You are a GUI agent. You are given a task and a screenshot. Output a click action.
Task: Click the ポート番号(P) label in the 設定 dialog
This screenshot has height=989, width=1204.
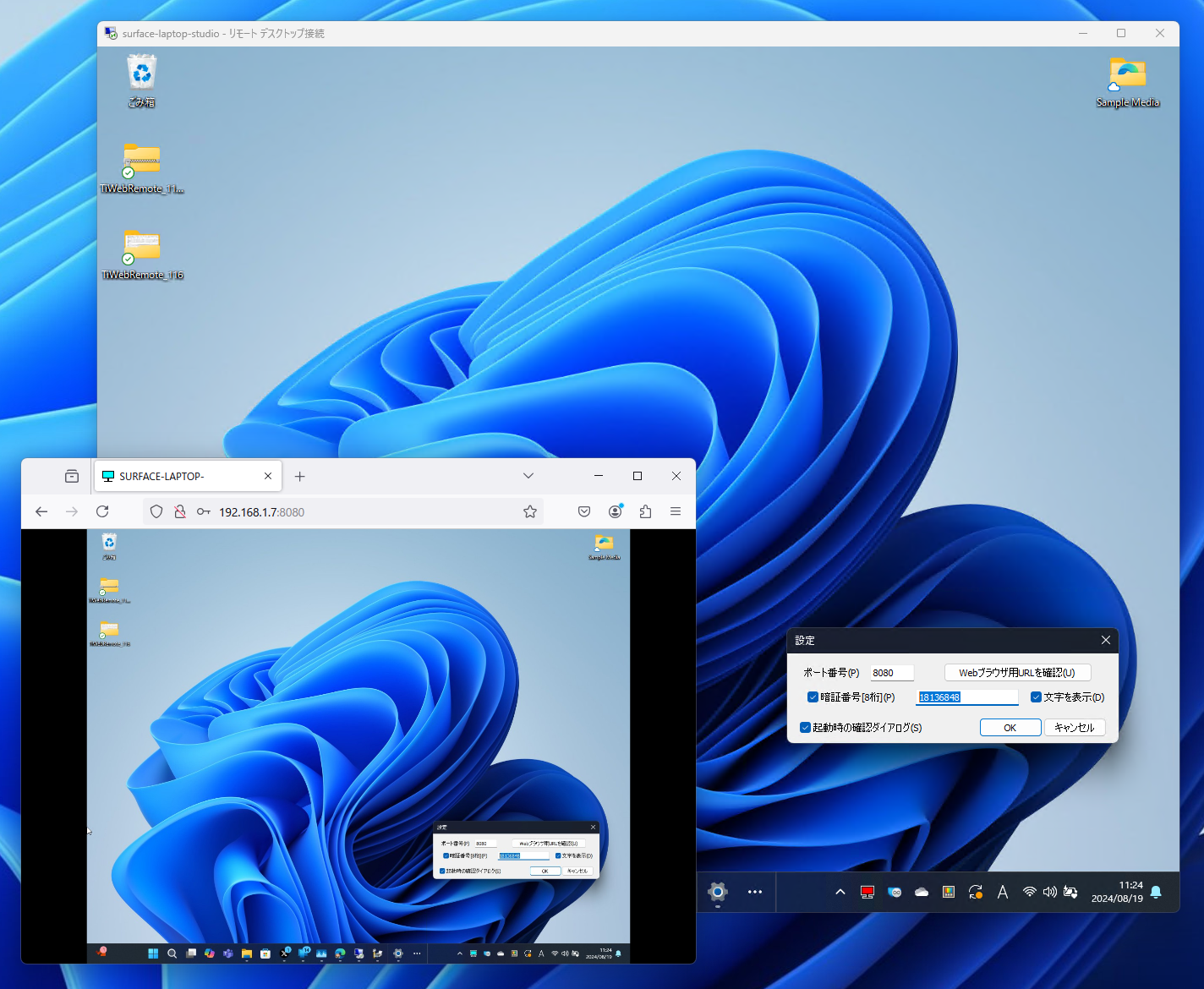click(831, 673)
